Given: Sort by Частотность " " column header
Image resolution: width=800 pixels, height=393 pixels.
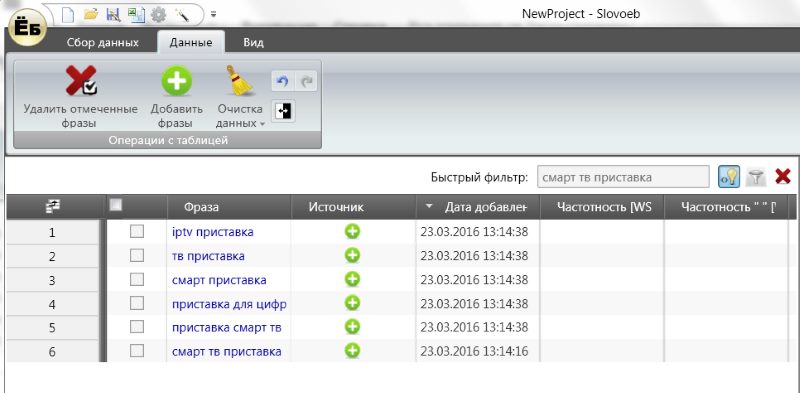Looking at the screenshot, I should click(726, 207).
